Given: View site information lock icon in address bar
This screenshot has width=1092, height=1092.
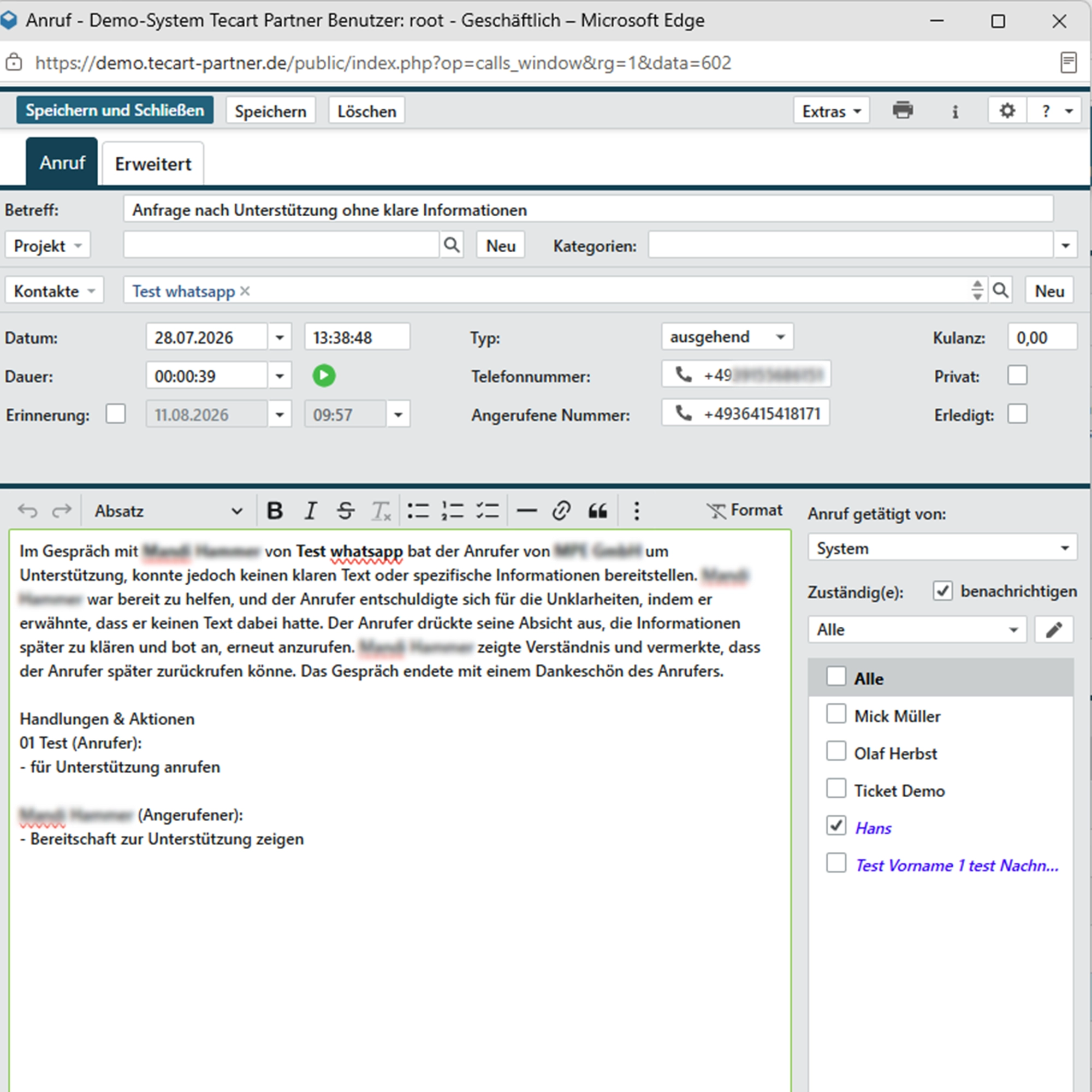Looking at the screenshot, I should (14, 62).
